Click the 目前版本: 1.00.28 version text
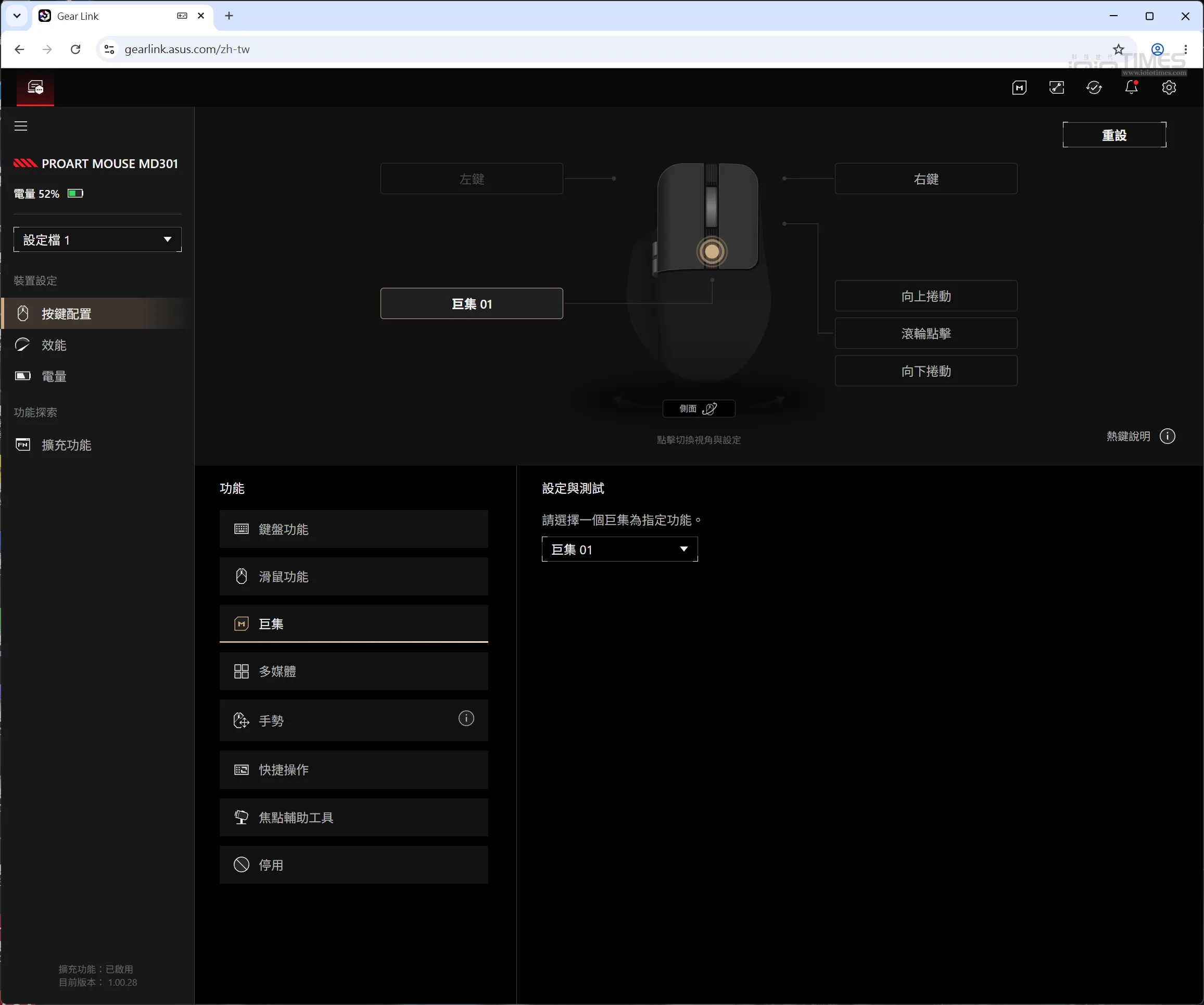Screen dimensions: 1204x1005 click(98, 983)
